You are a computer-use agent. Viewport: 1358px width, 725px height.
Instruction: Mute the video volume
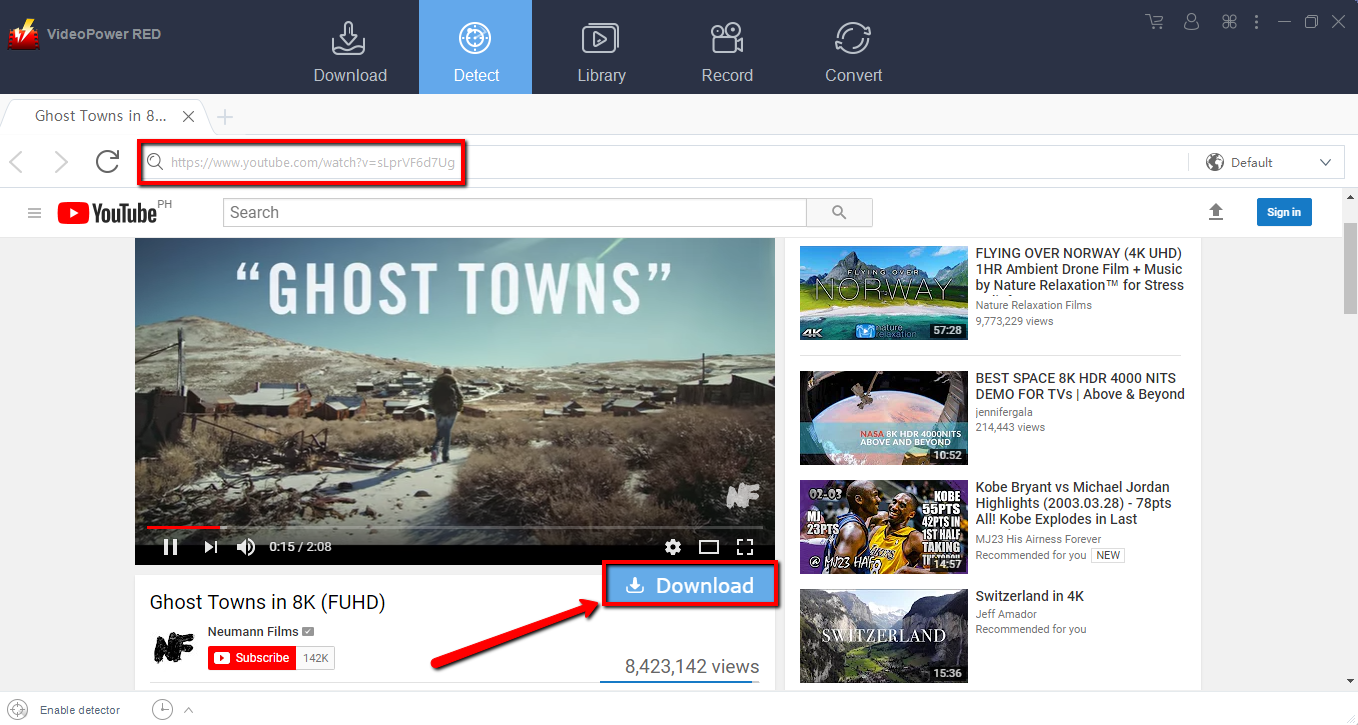click(246, 547)
